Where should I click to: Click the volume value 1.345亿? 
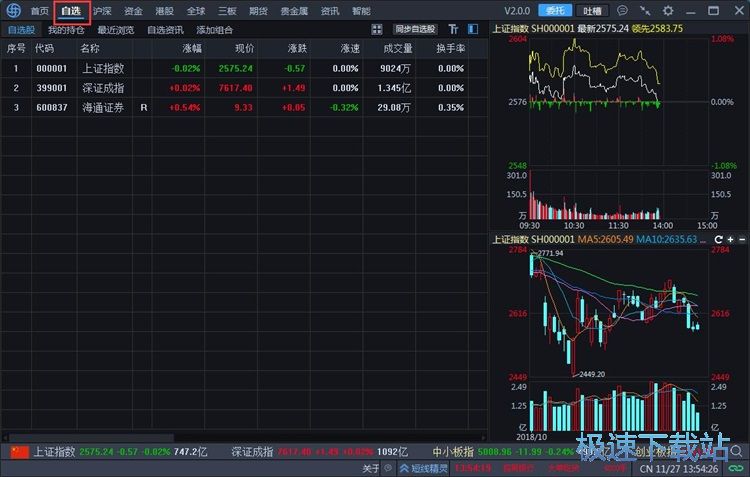394,88
